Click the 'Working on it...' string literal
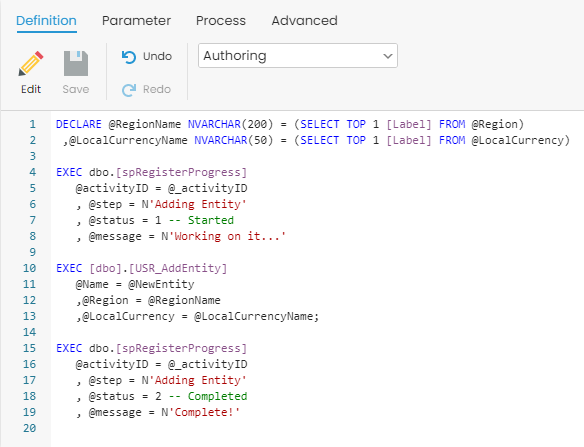This screenshot has width=584, height=447. pos(227,236)
